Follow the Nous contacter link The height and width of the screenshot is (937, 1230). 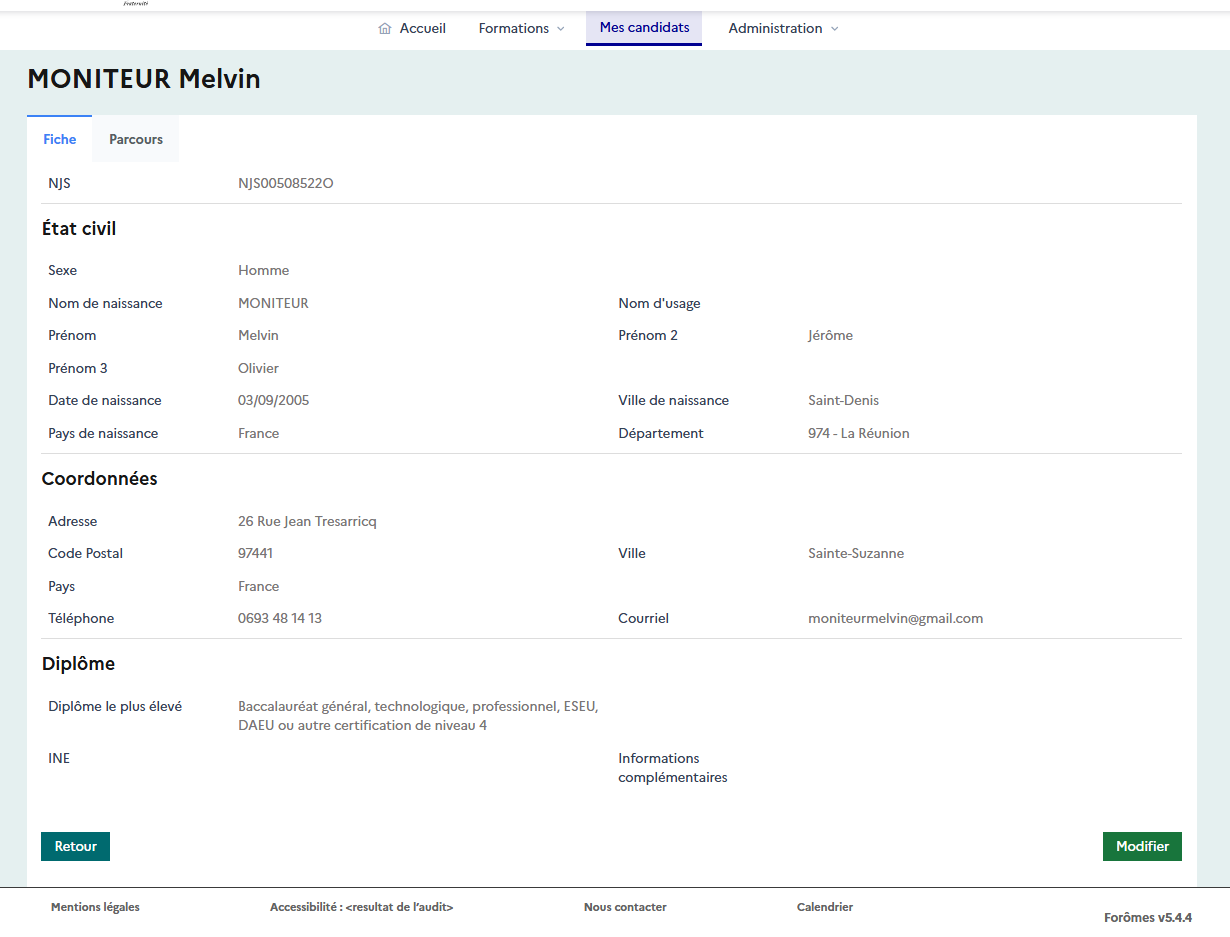(625, 907)
